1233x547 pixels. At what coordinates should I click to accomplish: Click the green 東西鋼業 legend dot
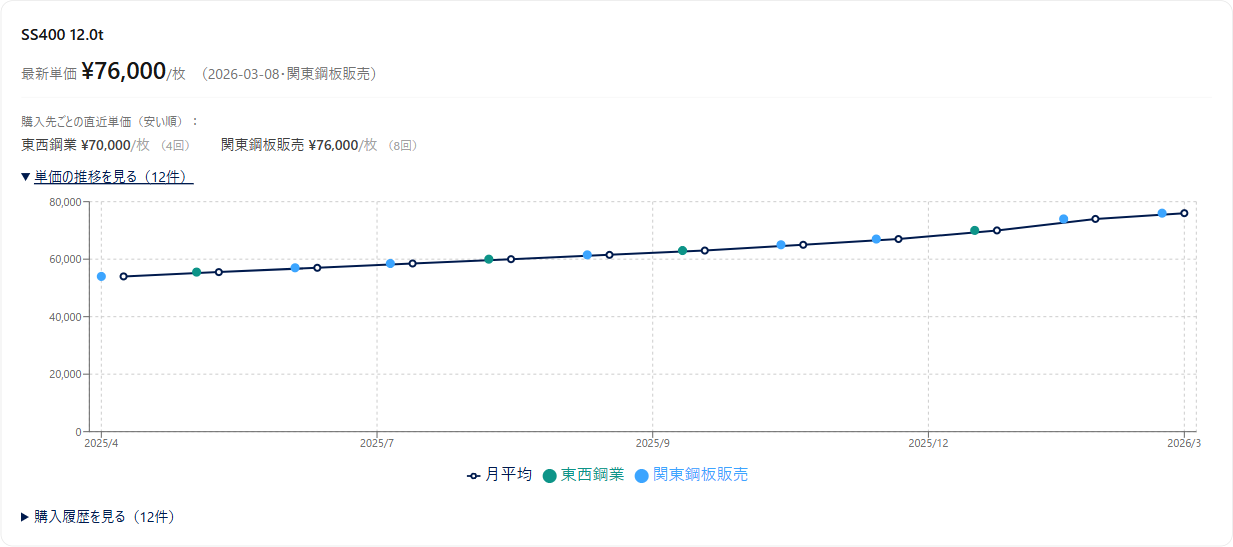coord(549,476)
